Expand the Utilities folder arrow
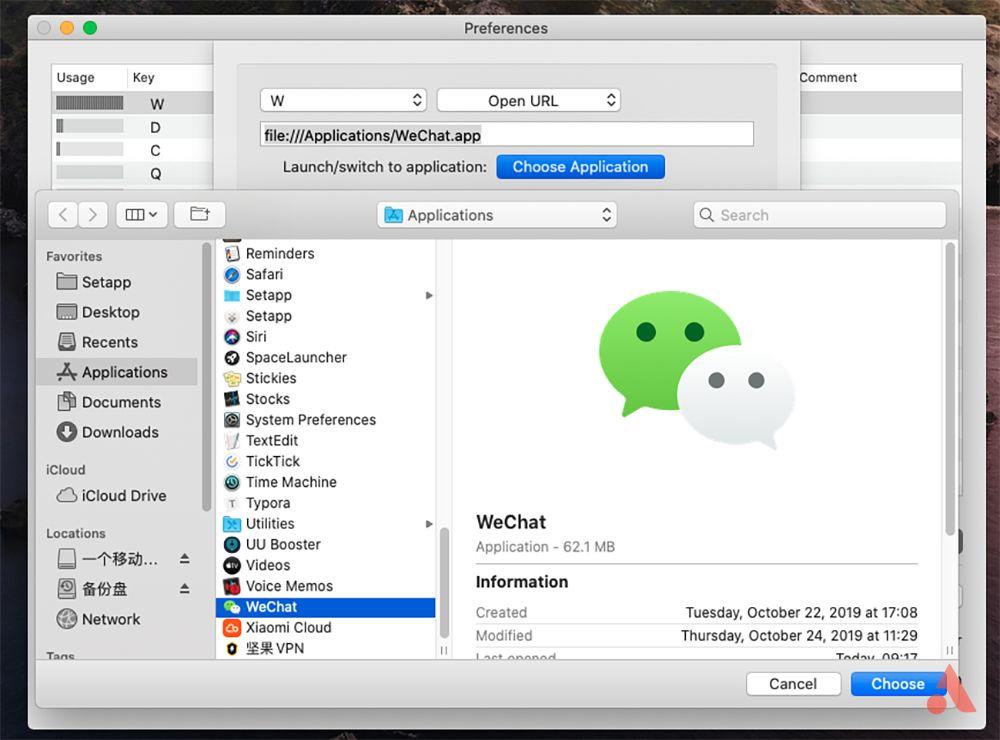Screen dimensions: 1000x740 tap(429, 524)
